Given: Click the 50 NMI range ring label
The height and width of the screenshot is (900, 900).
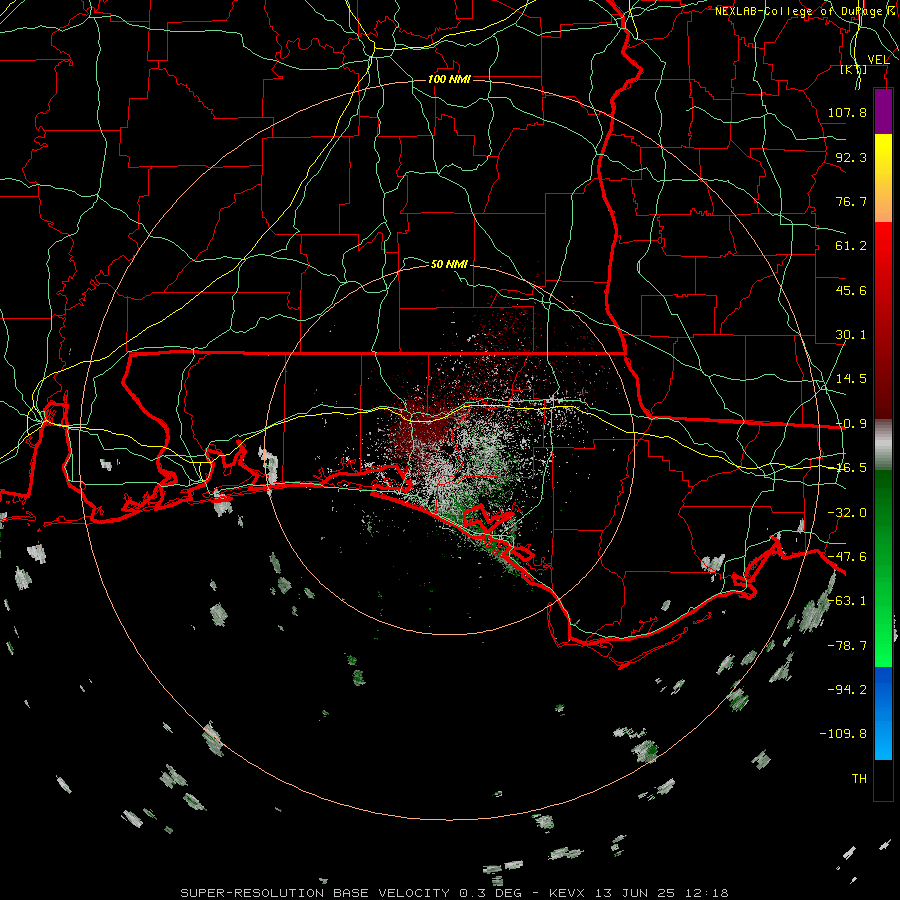Looking at the screenshot, I should pyautogui.click(x=449, y=264).
